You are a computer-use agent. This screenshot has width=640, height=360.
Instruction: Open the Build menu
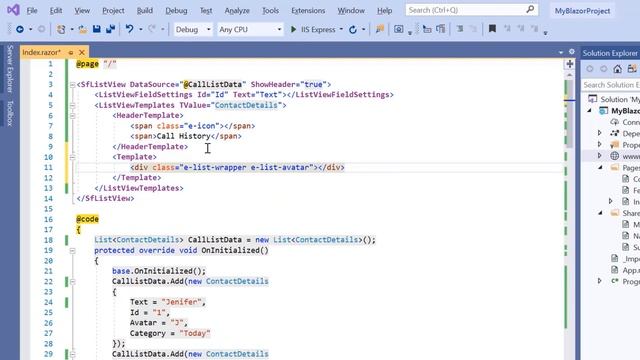pyautogui.click(x=144, y=11)
